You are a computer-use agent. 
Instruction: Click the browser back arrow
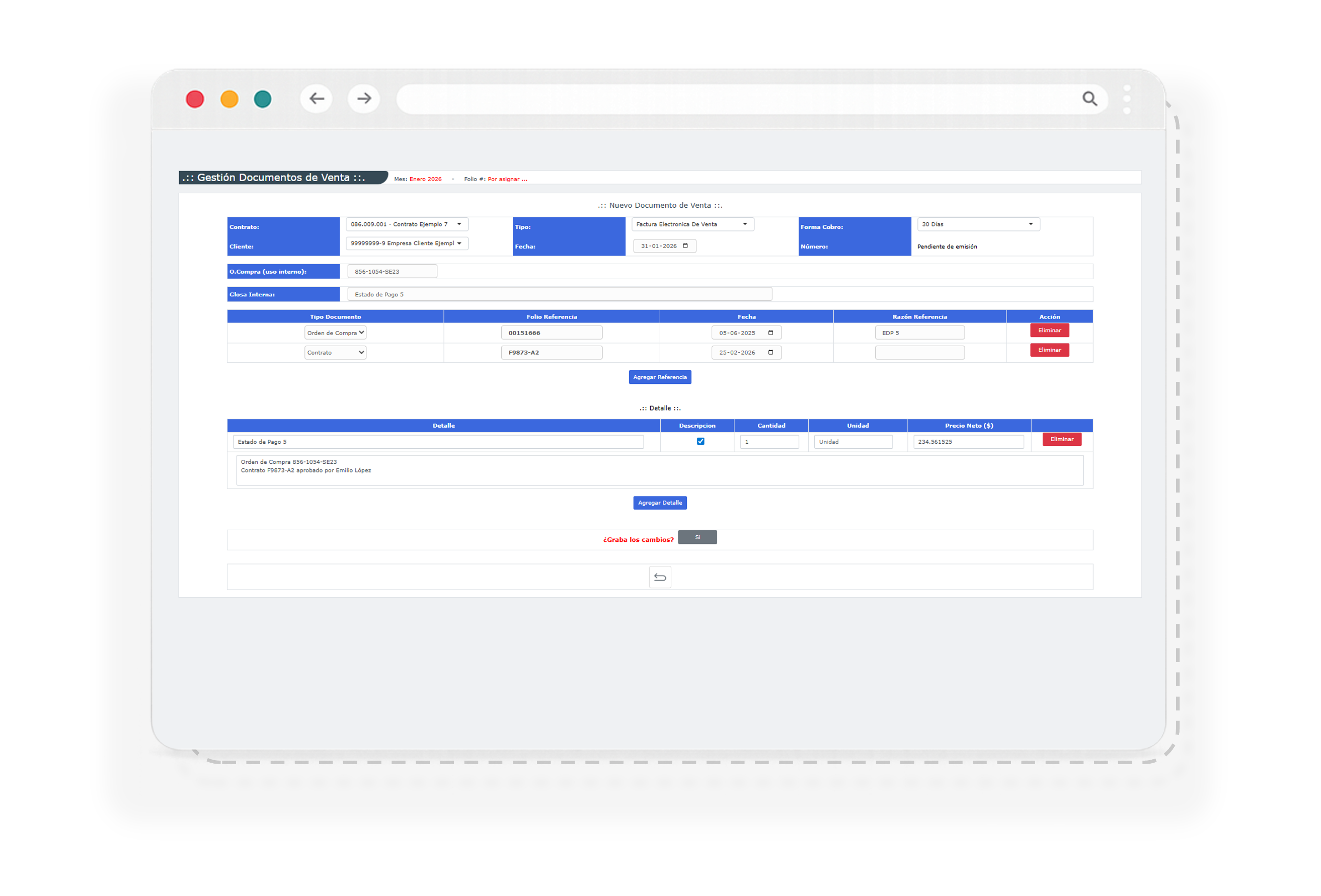(x=317, y=99)
